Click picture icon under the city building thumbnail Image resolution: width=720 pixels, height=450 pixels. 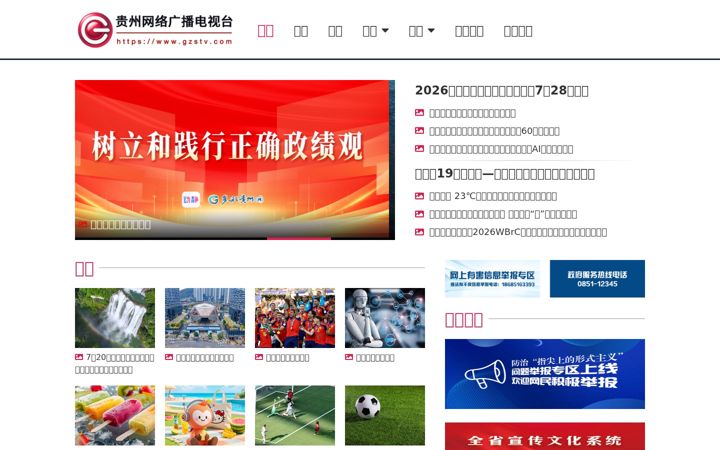click(x=169, y=357)
